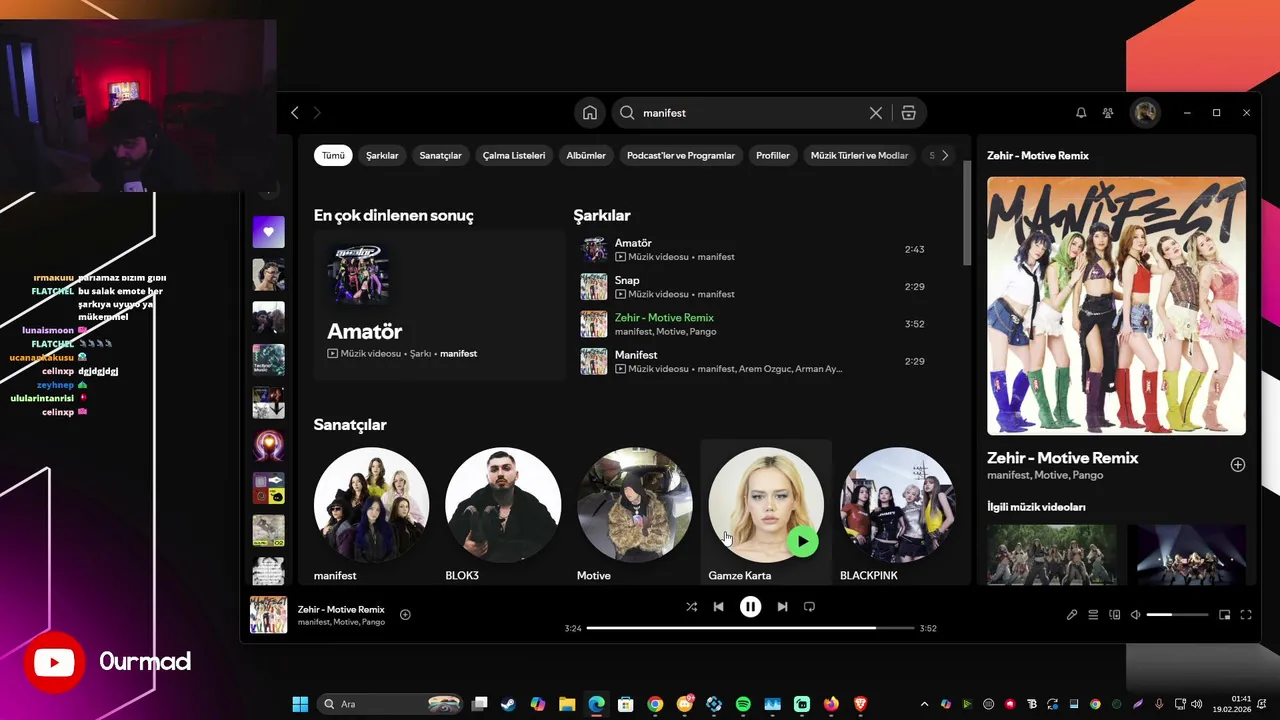Click the MANIFEST album cover in right panel
This screenshot has width=1280, height=720.
[x=1116, y=306]
